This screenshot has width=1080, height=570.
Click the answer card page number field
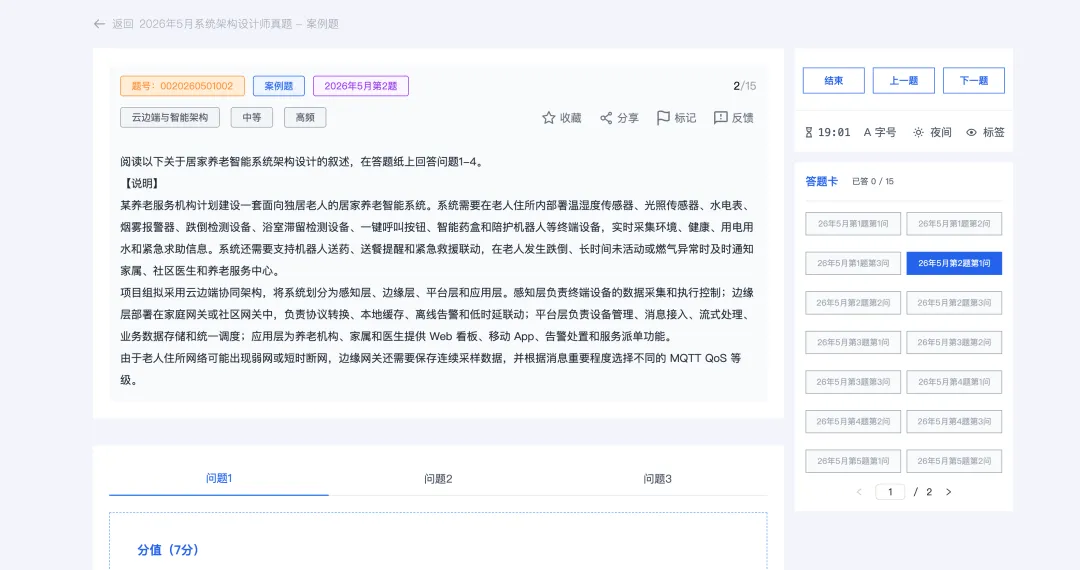890,492
